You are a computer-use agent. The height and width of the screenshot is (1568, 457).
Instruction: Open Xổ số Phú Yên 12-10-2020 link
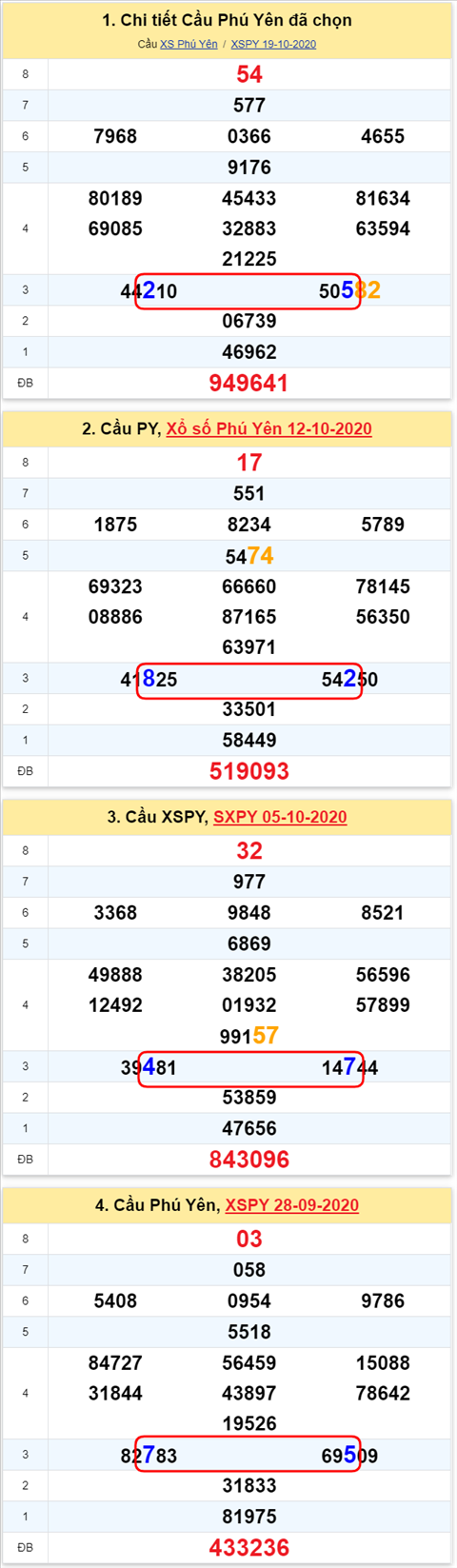[269, 428]
